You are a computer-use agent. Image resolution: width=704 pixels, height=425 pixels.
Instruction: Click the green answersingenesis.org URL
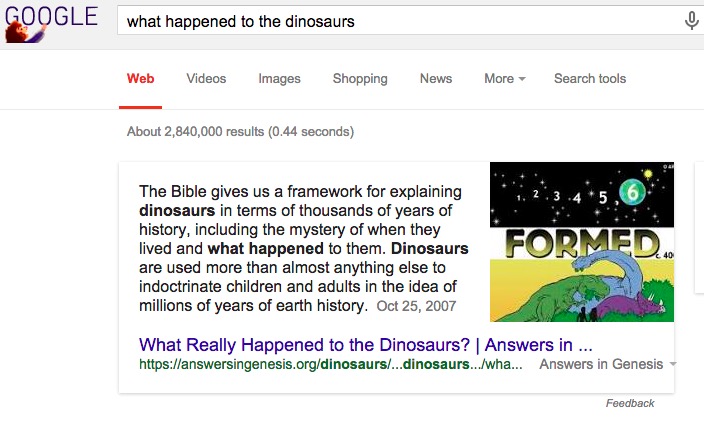pos(330,365)
